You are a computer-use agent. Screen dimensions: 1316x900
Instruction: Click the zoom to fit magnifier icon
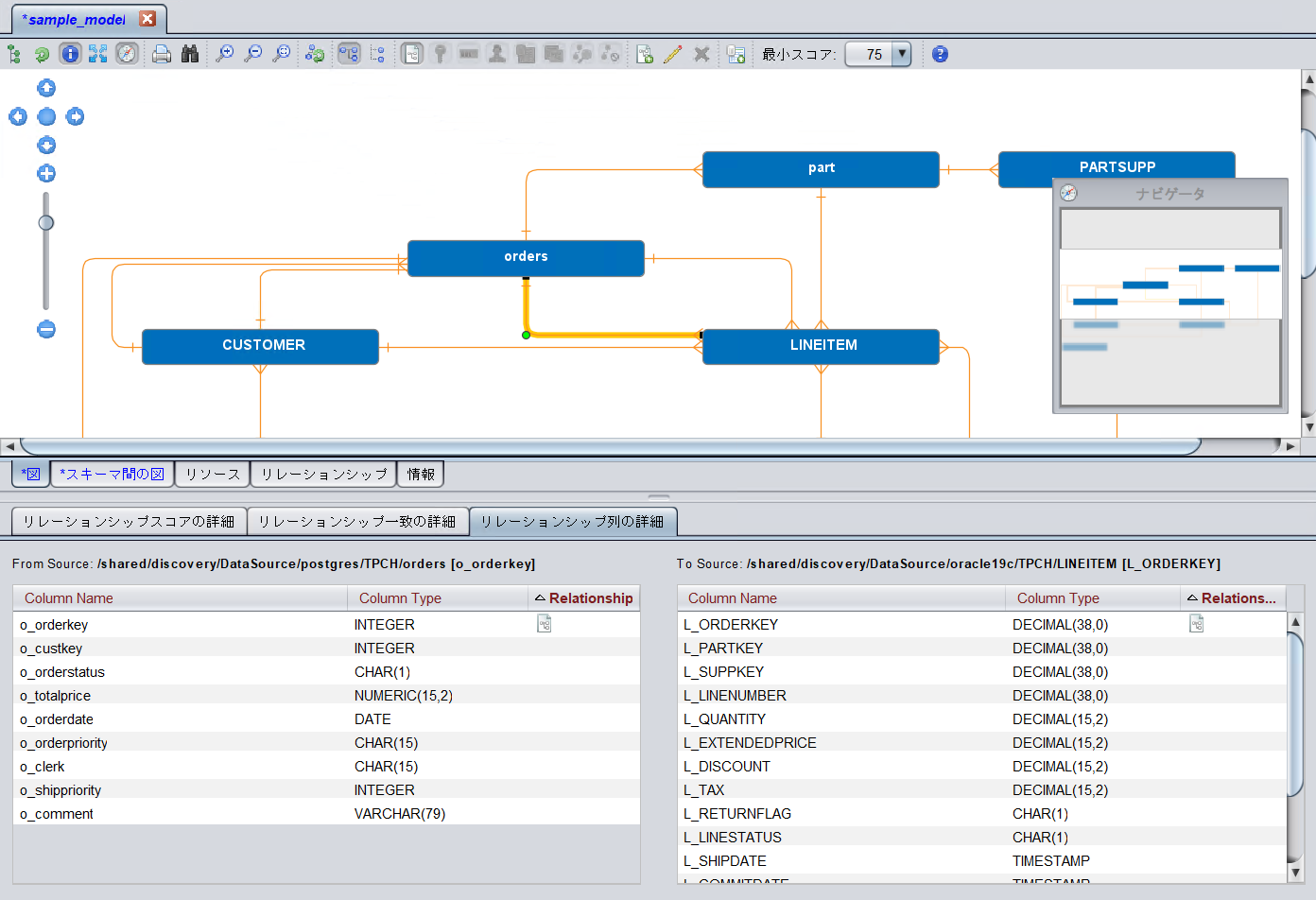(281, 54)
